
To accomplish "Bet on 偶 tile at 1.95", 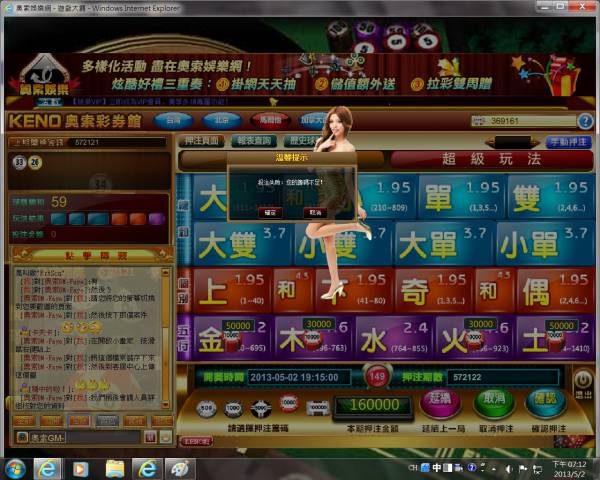I will [556, 291].
